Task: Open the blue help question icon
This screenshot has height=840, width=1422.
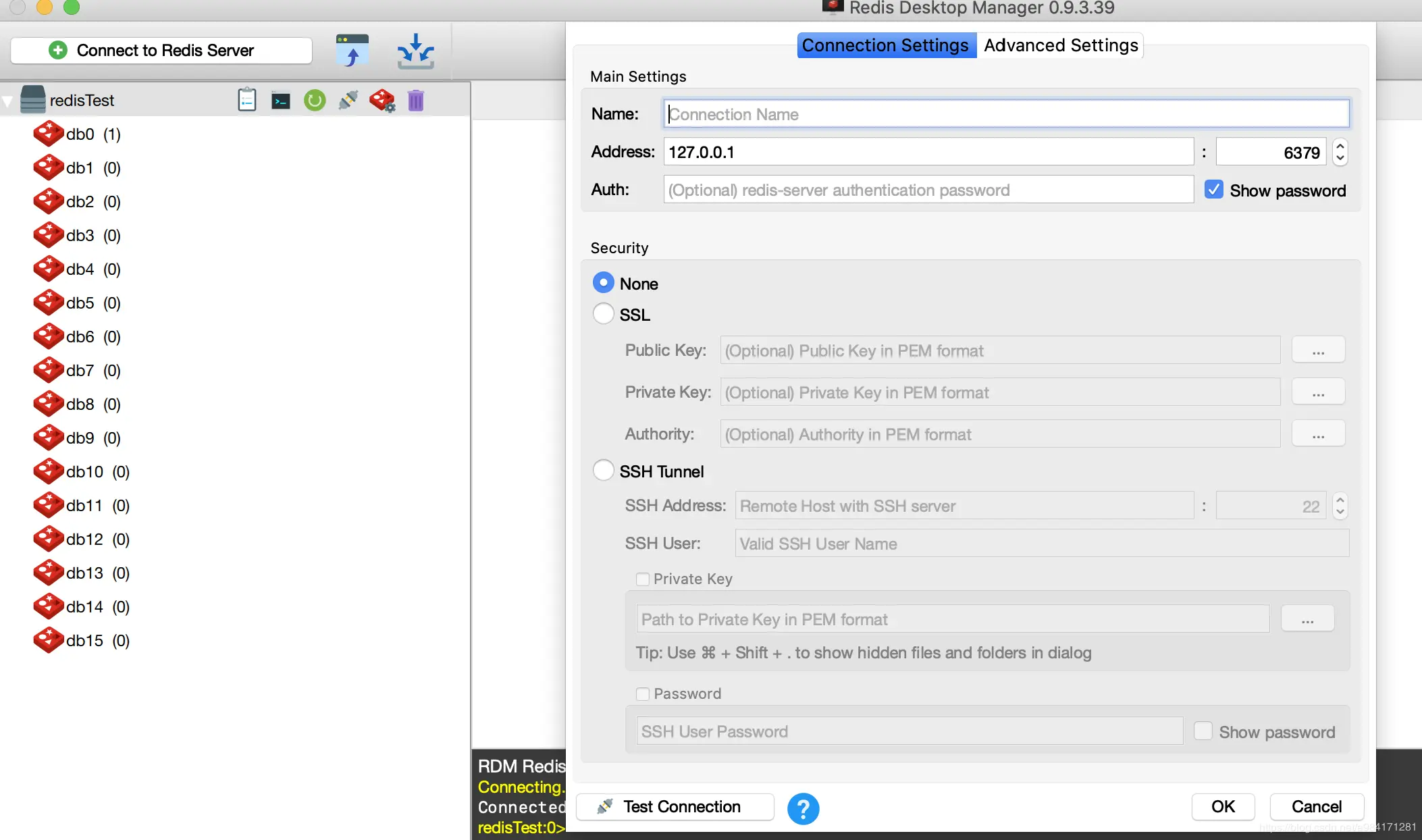Action: [x=803, y=808]
